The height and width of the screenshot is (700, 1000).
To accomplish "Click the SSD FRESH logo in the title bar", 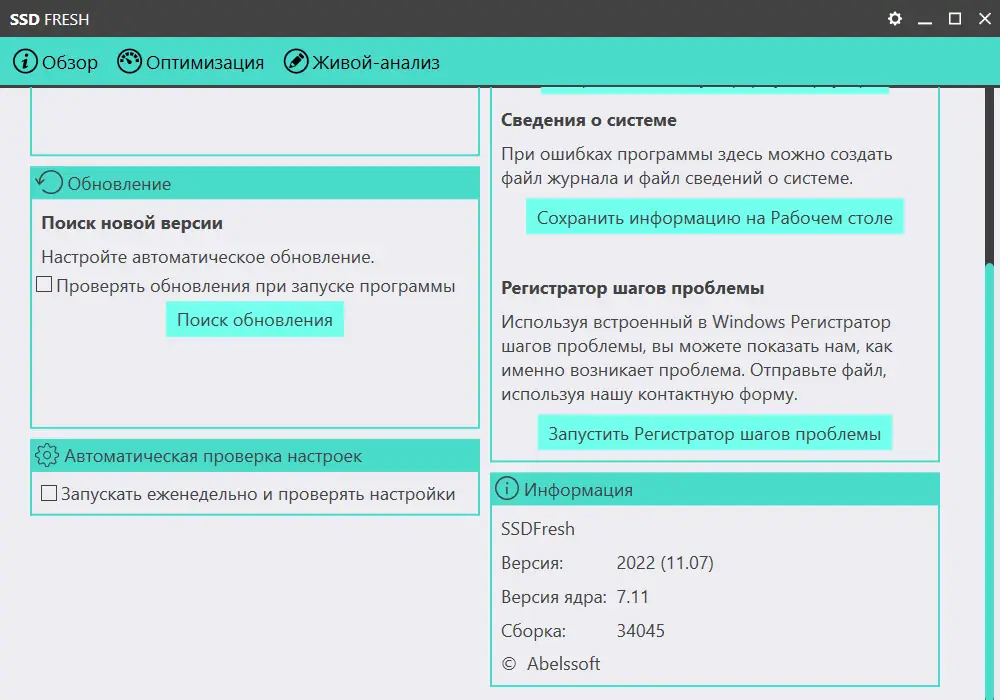I will 48,18.
